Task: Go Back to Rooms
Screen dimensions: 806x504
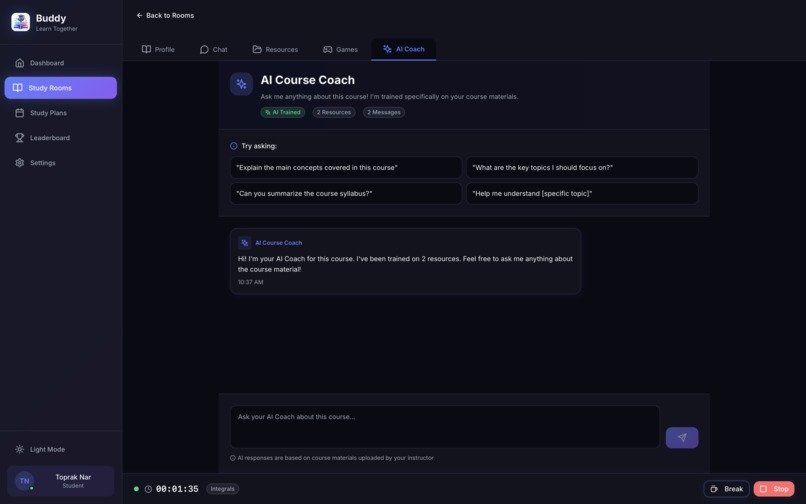Action: (165, 15)
